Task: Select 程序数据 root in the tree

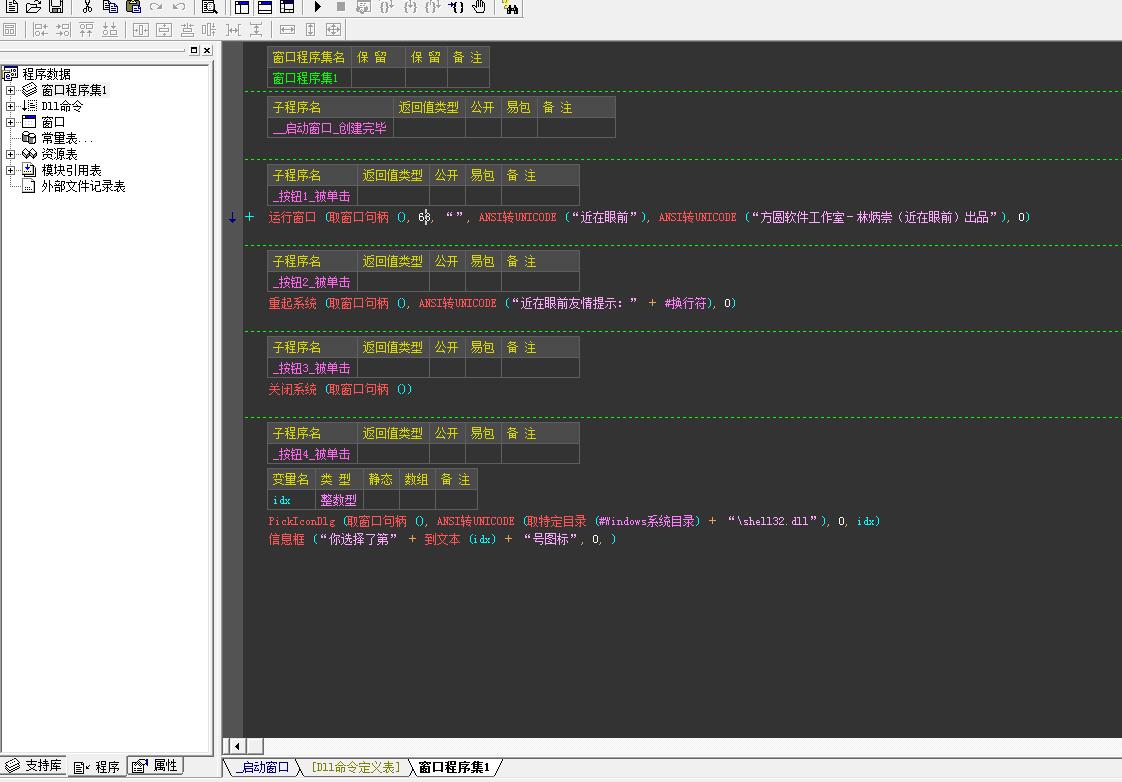Action: click(x=47, y=74)
